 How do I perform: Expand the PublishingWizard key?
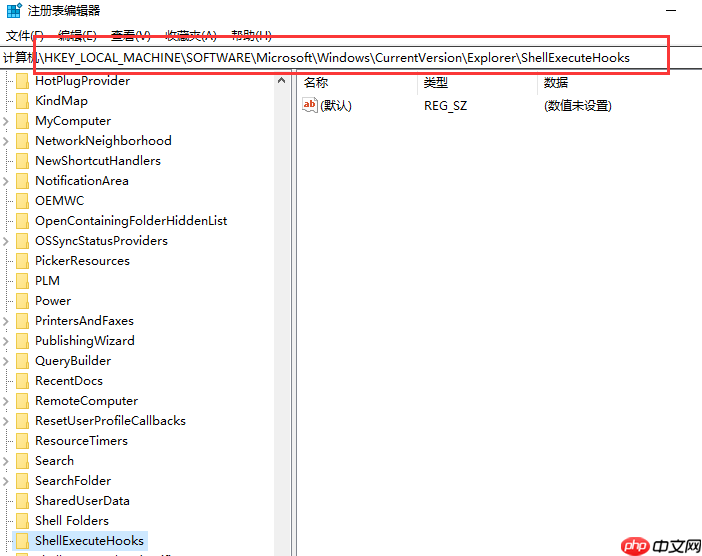click(x=6, y=341)
